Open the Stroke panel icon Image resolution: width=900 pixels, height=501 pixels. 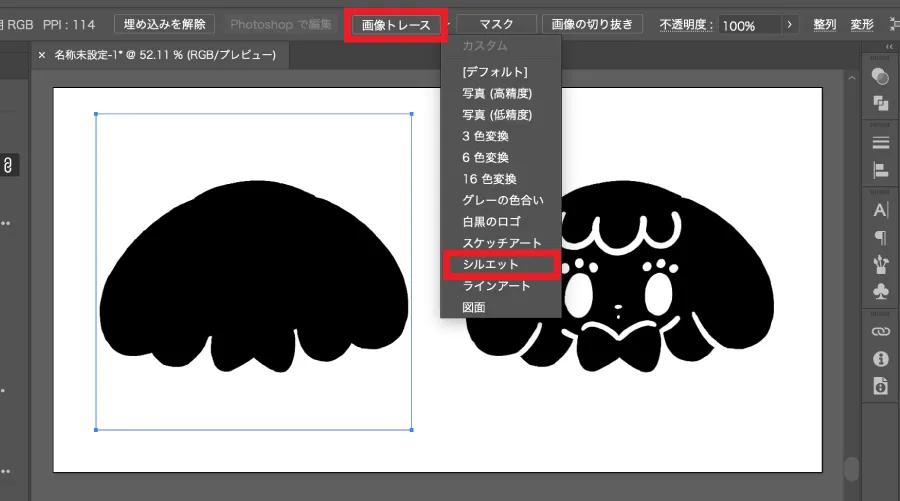[x=880, y=142]
